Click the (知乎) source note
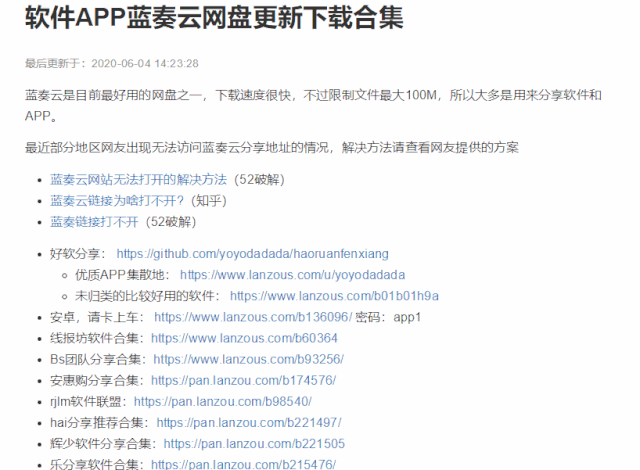Screen dimensions: 640x470 [x=209, y=201]
